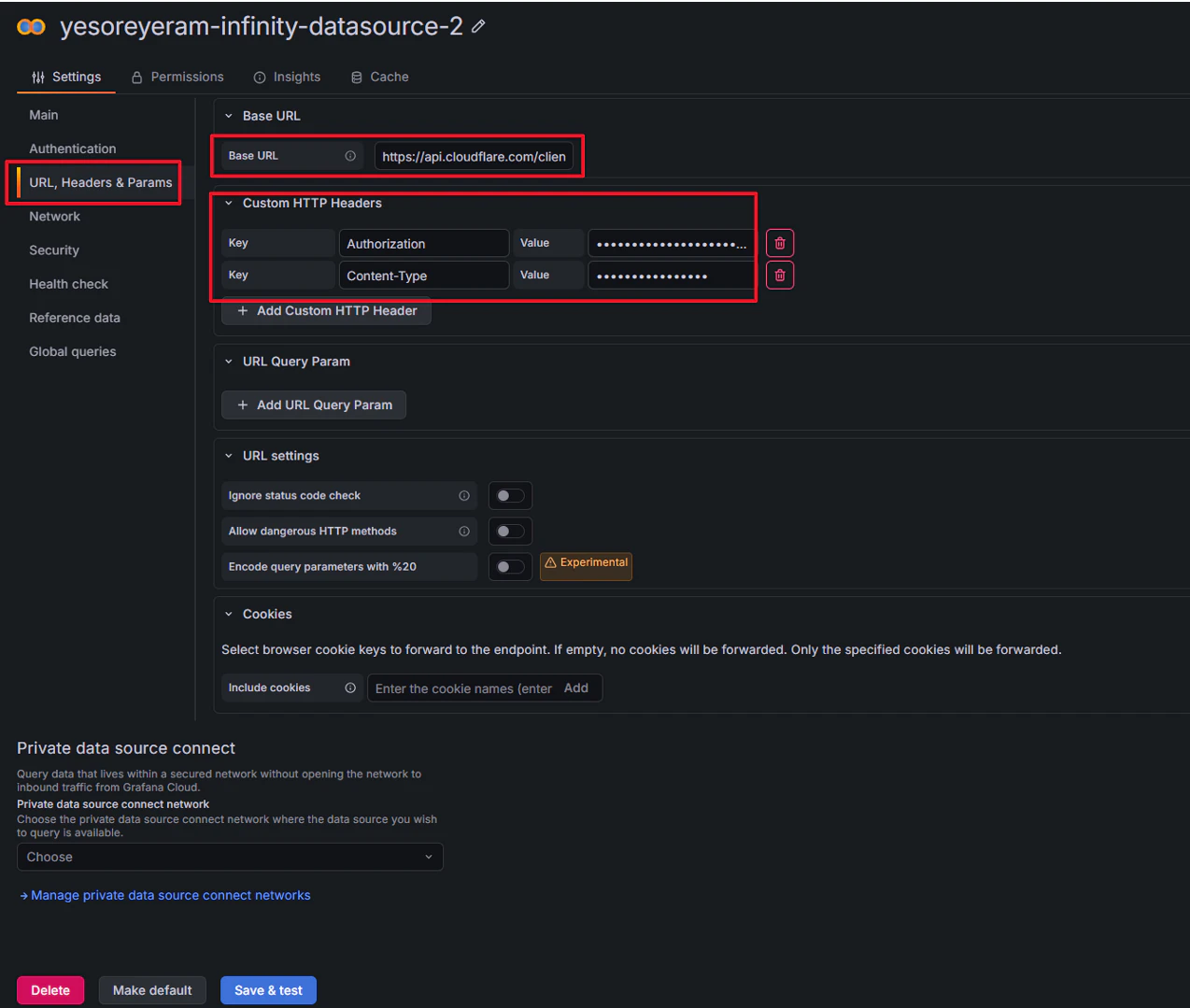Click Add Custom HTTP Header button
The image size is (1190, 1008).
[x=326, y=311]
